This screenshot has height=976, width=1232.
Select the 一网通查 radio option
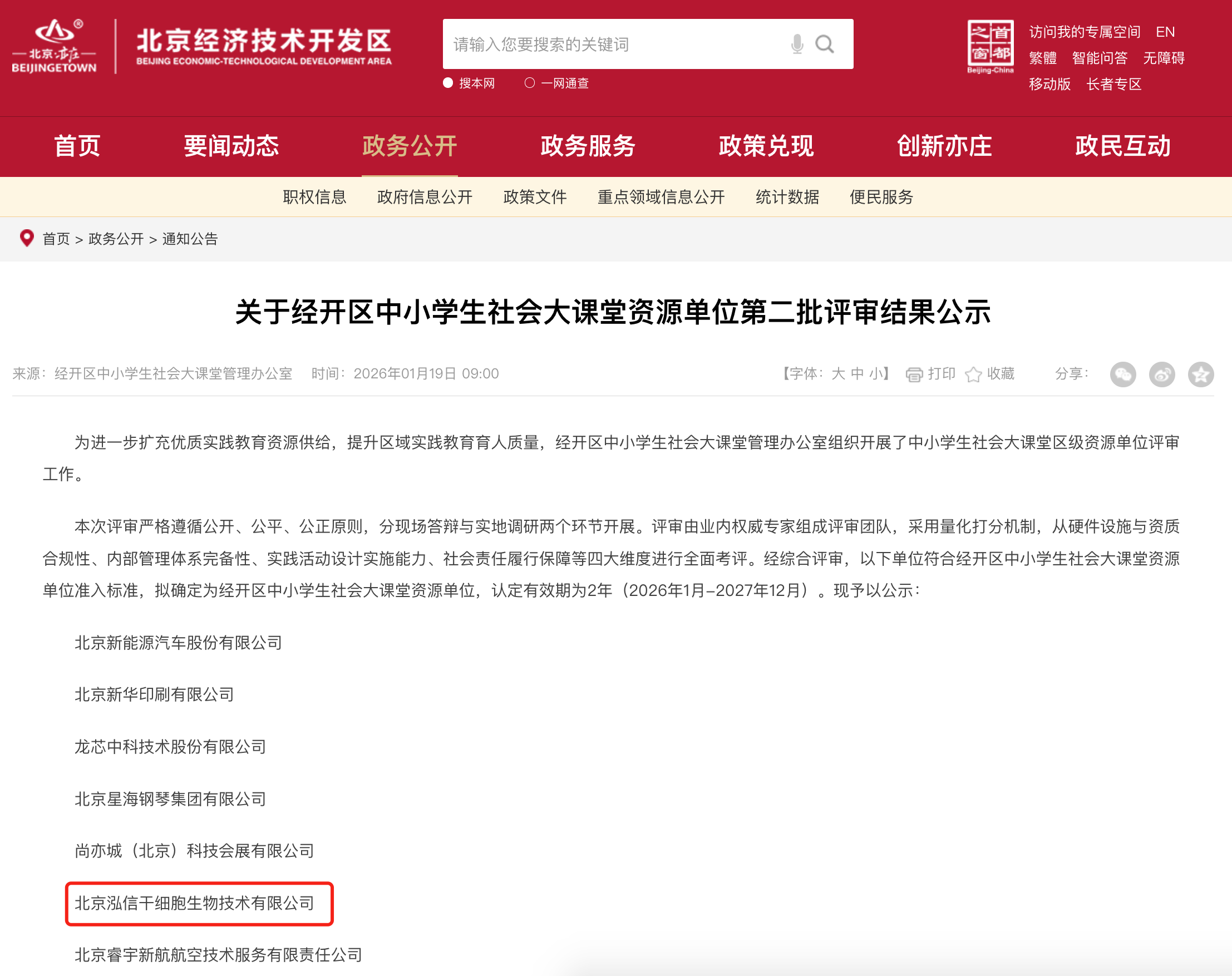530,83
